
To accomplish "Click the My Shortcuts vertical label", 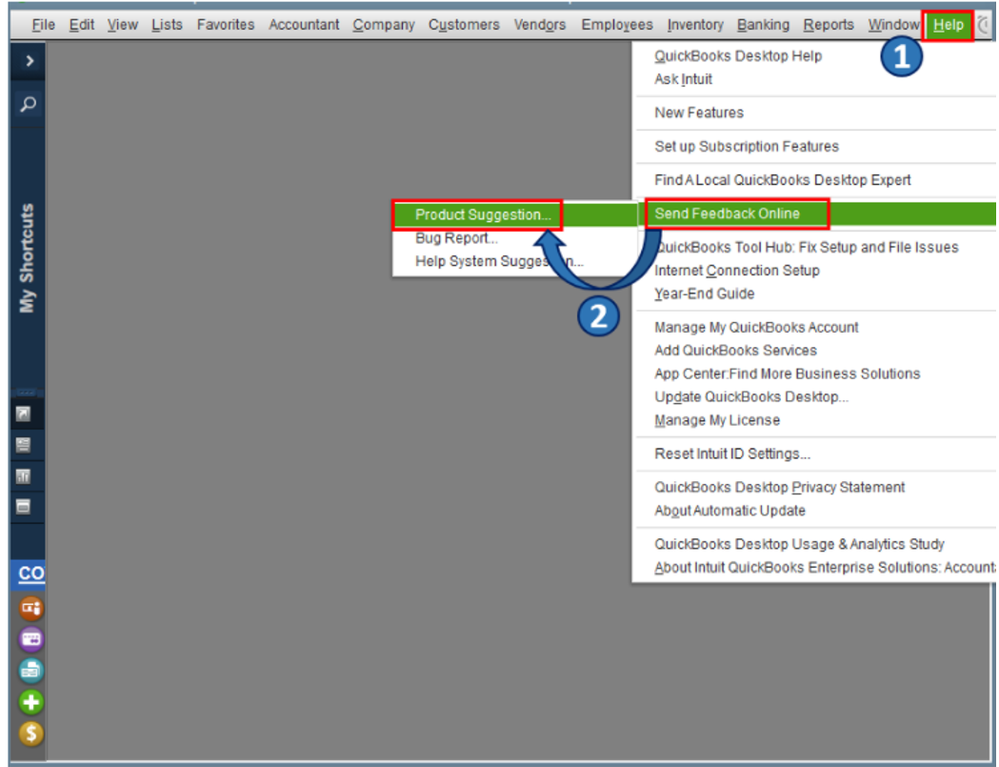I will pos(27,258).
